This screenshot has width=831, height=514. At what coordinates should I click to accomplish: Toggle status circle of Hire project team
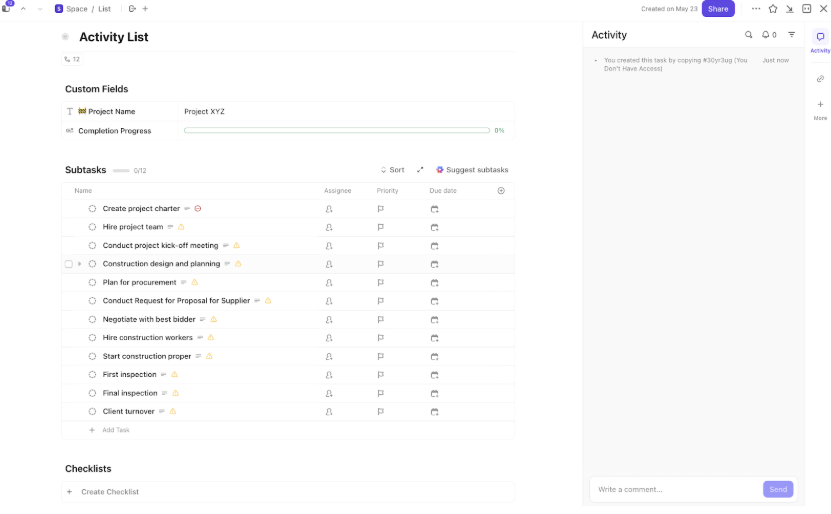tap(92, 227)
